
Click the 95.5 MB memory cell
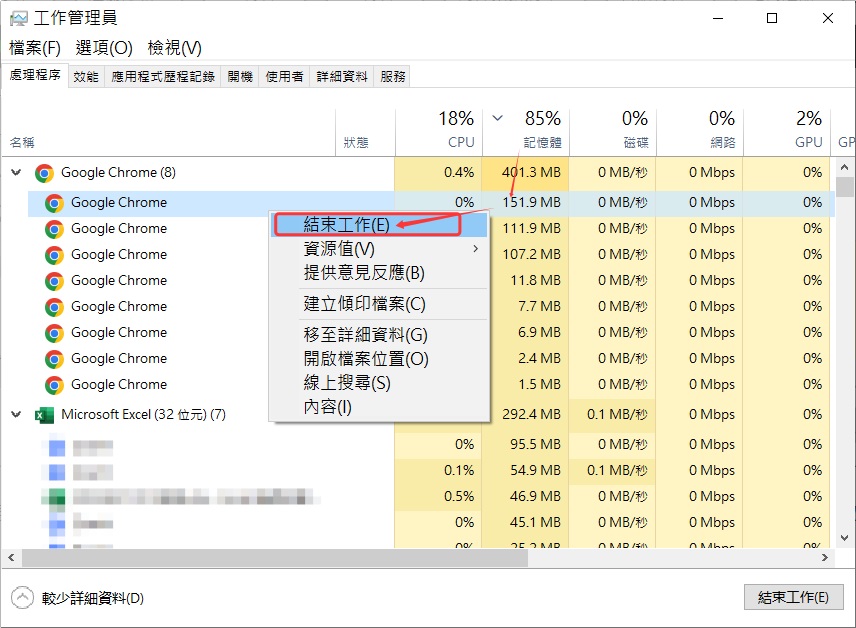tap(526, 445)
